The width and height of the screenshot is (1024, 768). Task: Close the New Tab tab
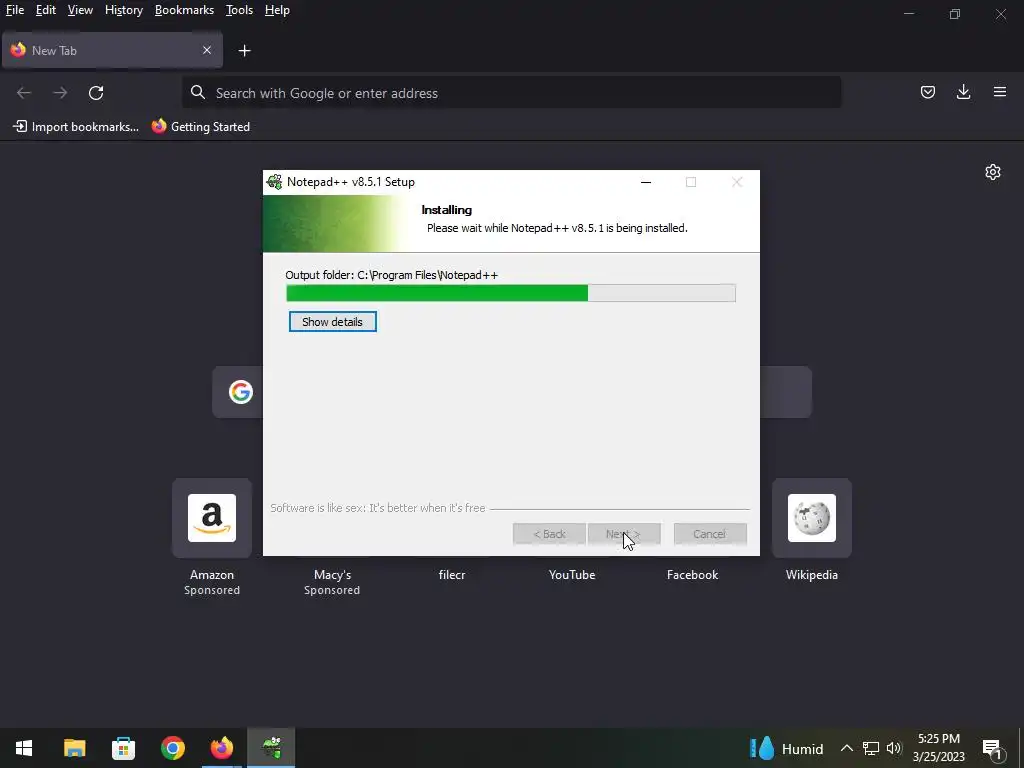point(207,50)
